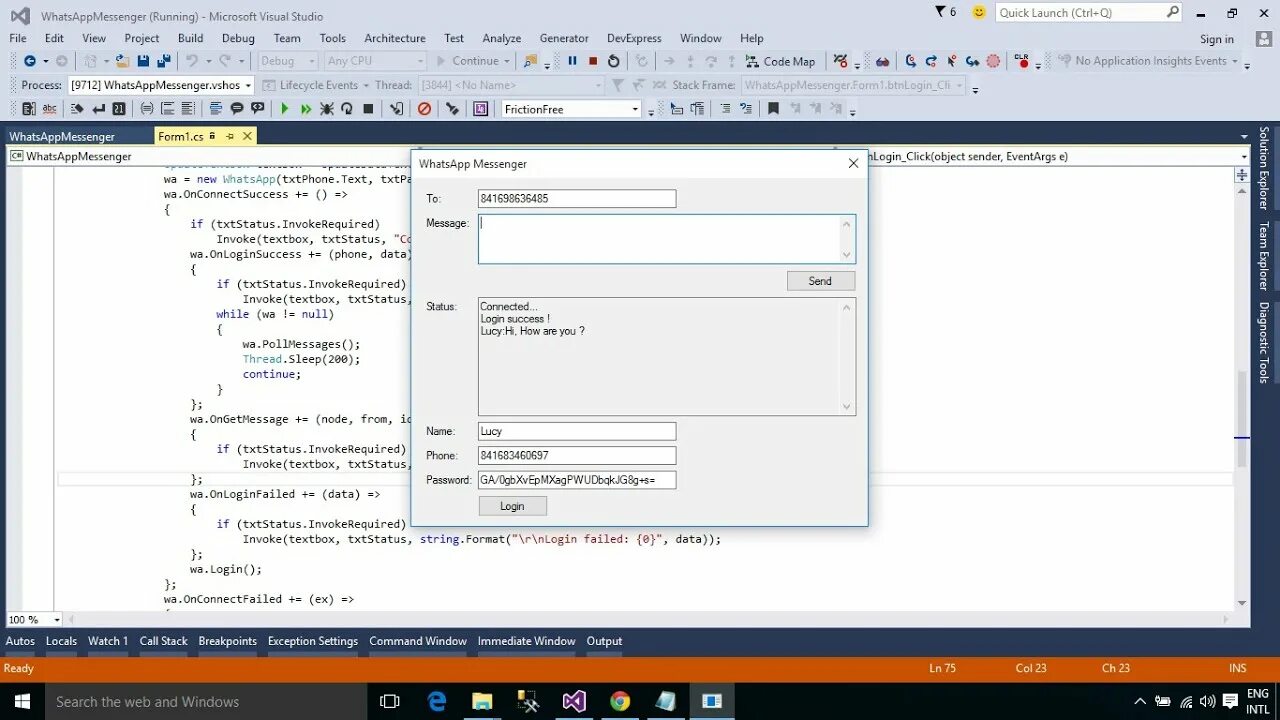Screen dimensions: 1280x720
Task: Open the Analyze menu
Action: (x=501, y=38)
